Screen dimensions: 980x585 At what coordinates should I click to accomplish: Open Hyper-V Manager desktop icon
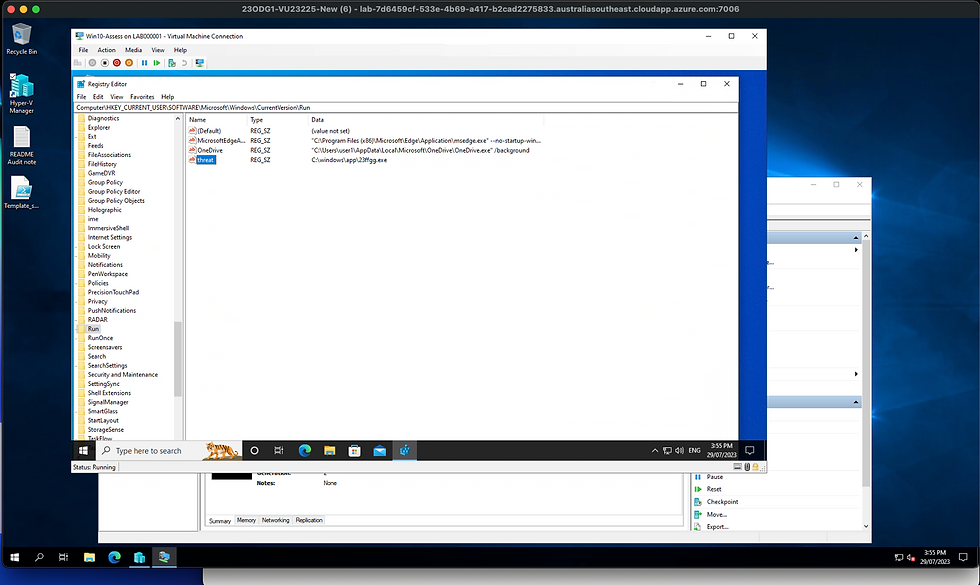[21, 94]
